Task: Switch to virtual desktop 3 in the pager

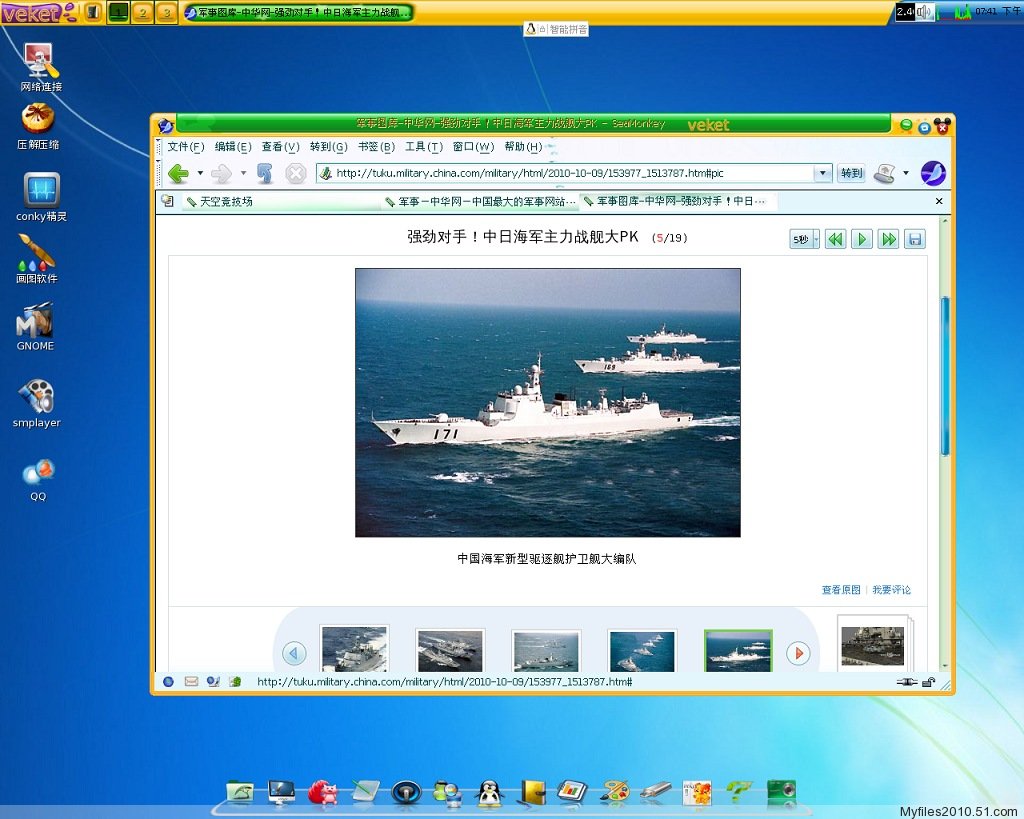Action: point(166,12)
